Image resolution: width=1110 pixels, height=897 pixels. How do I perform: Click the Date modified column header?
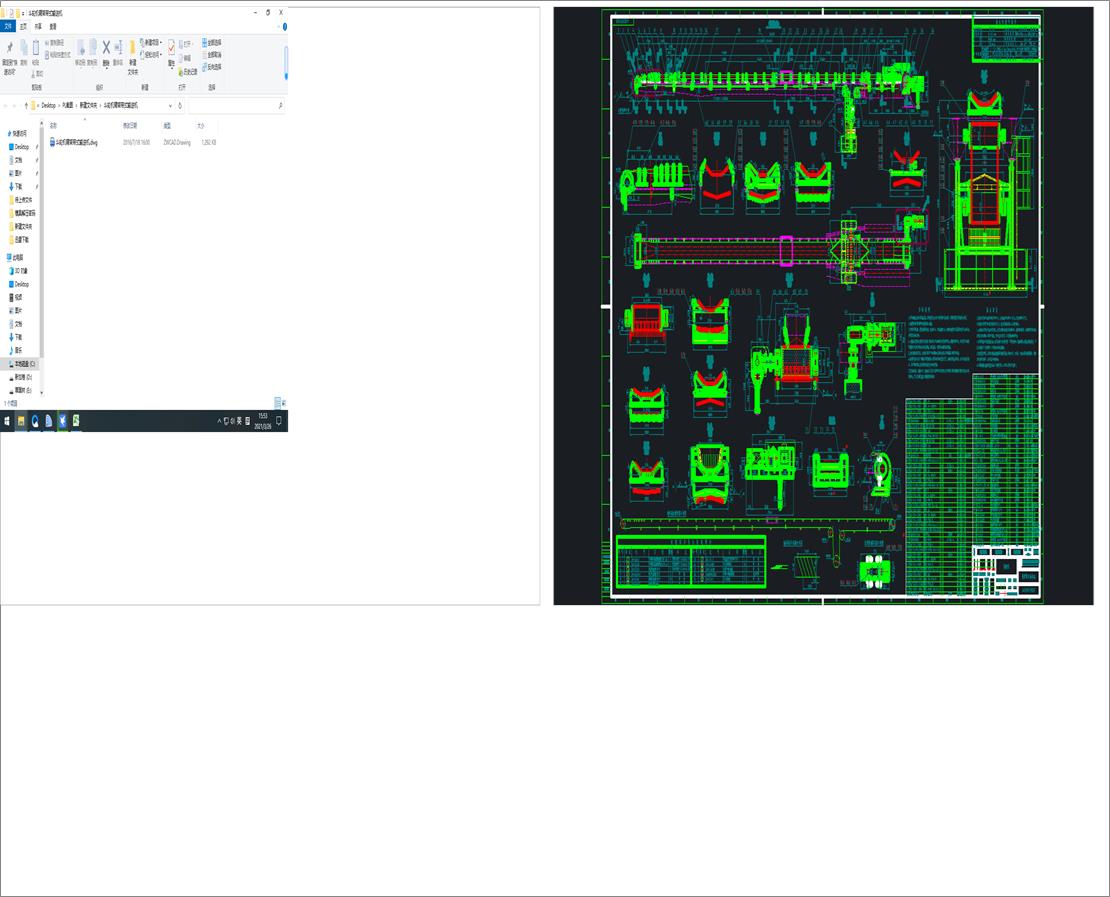coord(130,125)
